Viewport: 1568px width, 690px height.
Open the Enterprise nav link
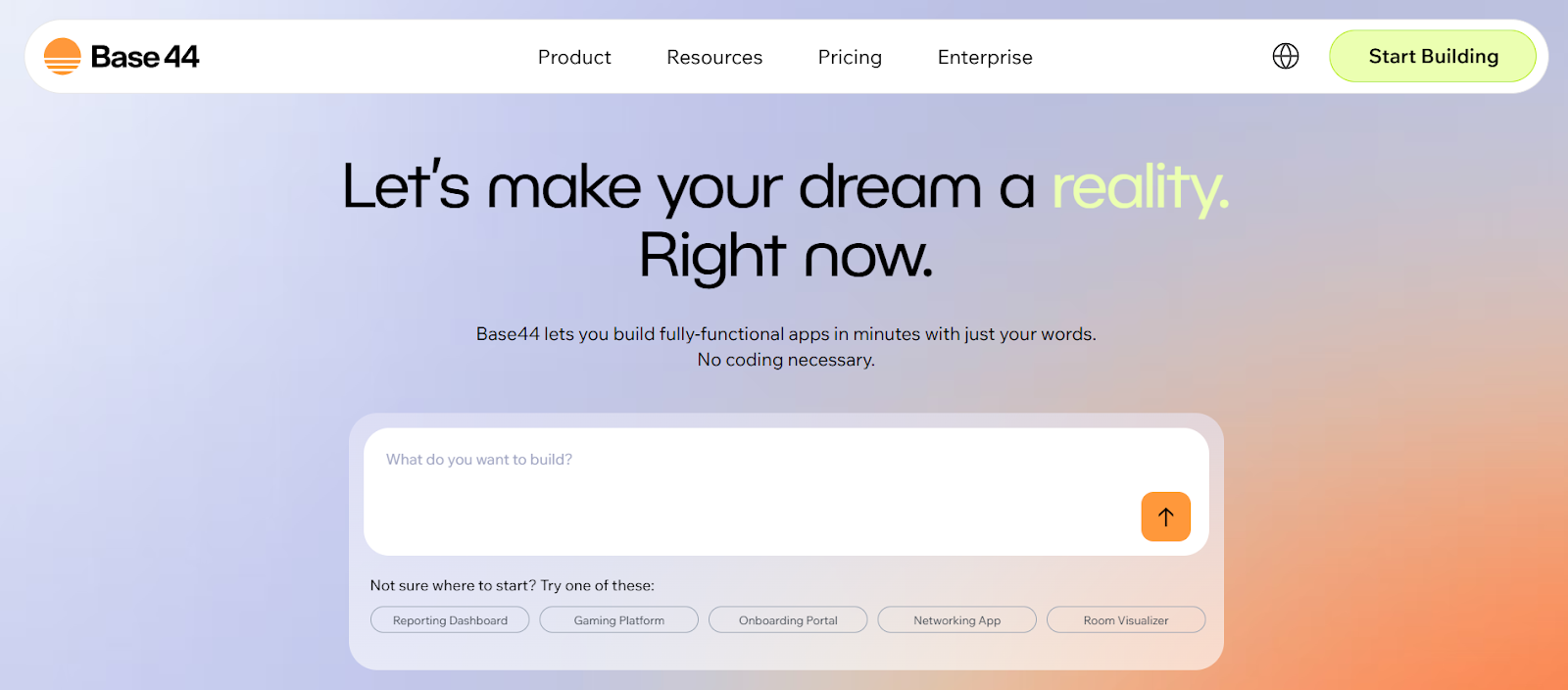985,58
